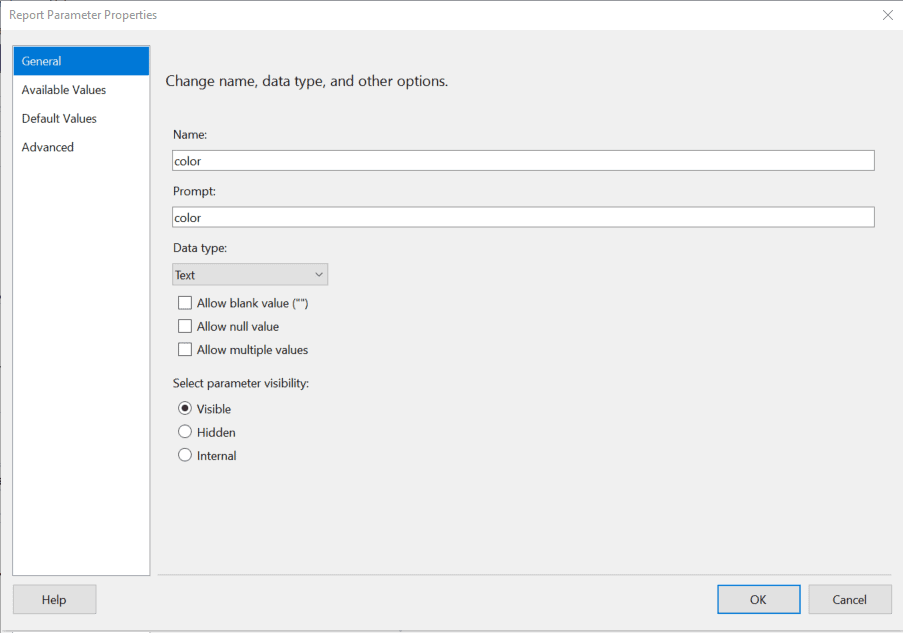Image resolution: width=903 pixels, height=633 pixels.
Task: Set parameter visibility to Internal
Action: tap(185, 455)
